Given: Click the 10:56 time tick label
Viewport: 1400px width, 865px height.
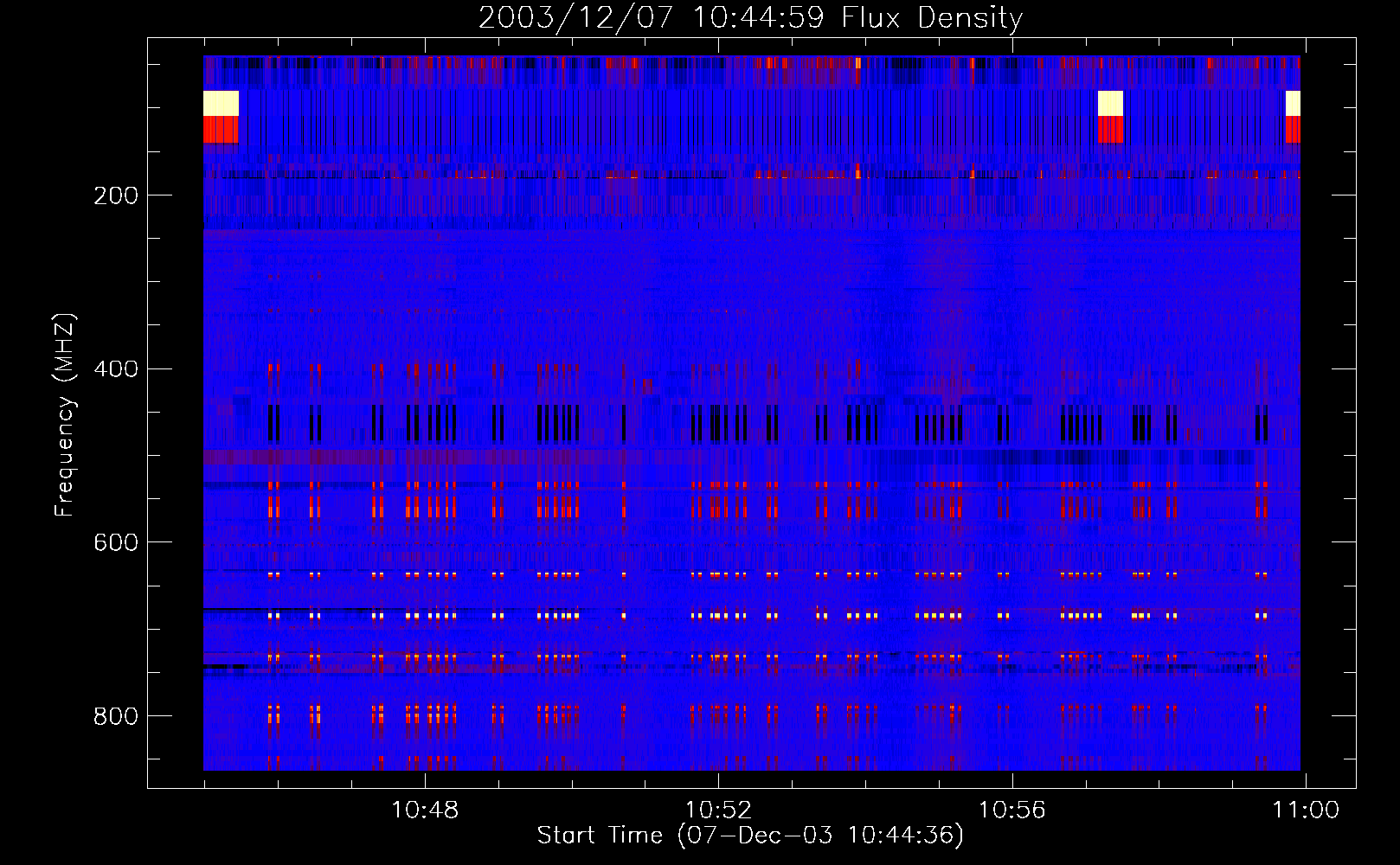Looking at the screenshot, I should coord(1011,810).
